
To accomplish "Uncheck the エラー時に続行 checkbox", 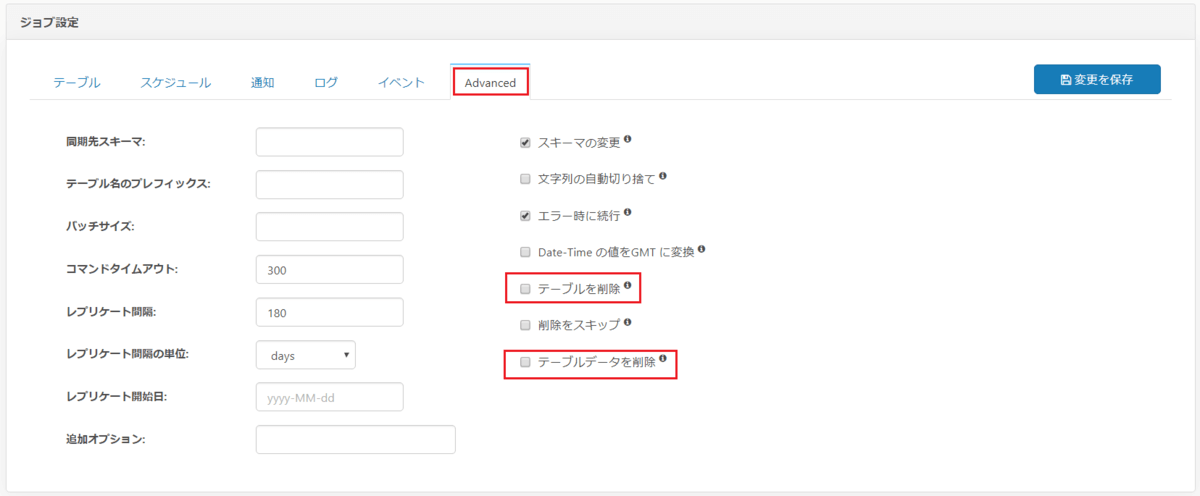I will point(525,215).
